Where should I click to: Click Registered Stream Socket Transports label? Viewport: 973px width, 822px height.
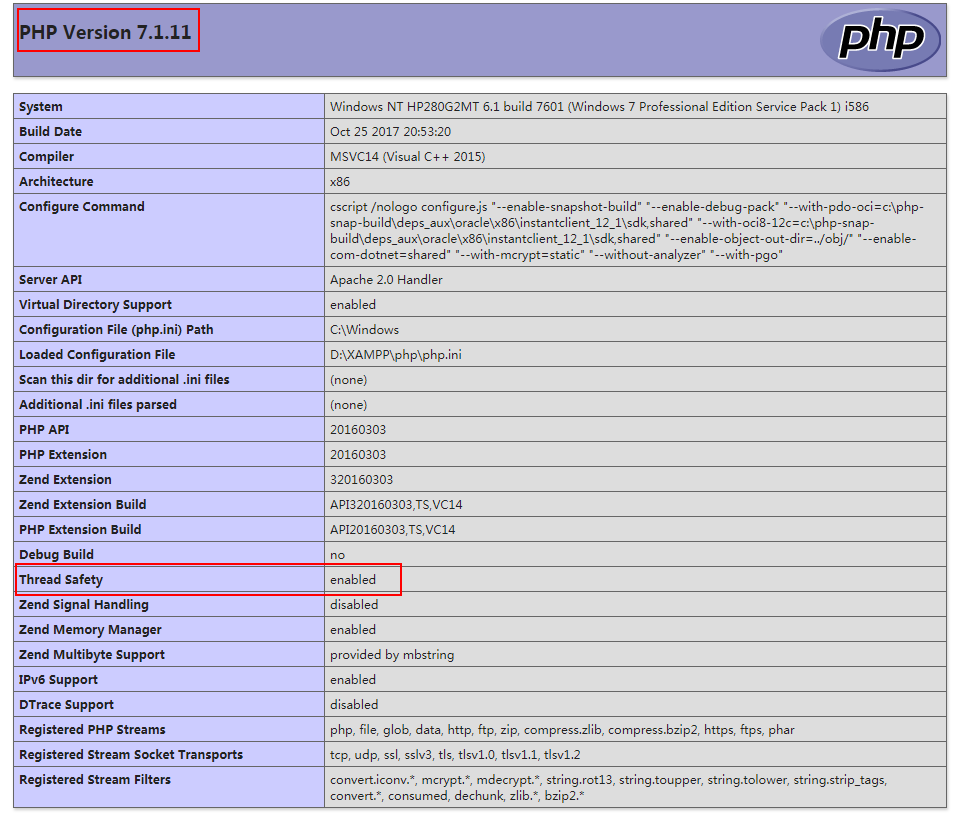click(131, 754)
